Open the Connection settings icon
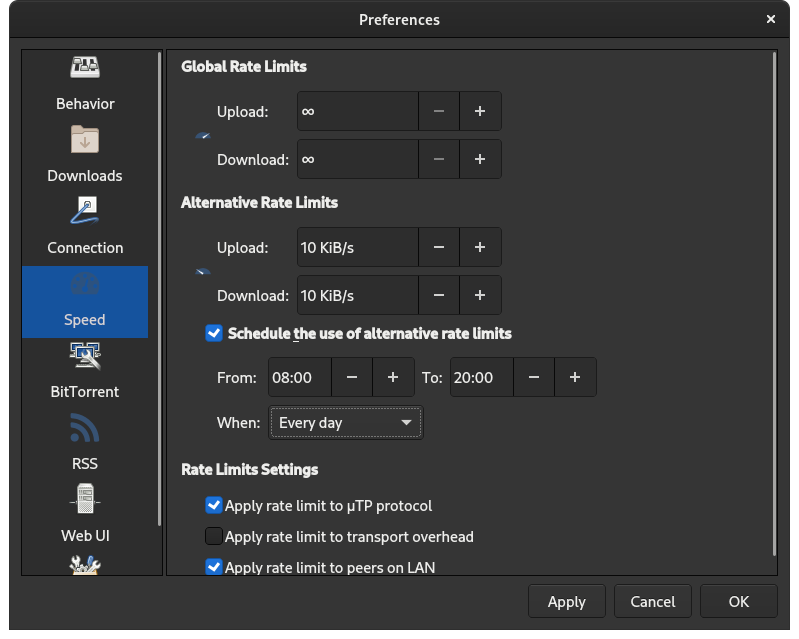The width and height of the screenshot is (799, 639). pos(85,211)
